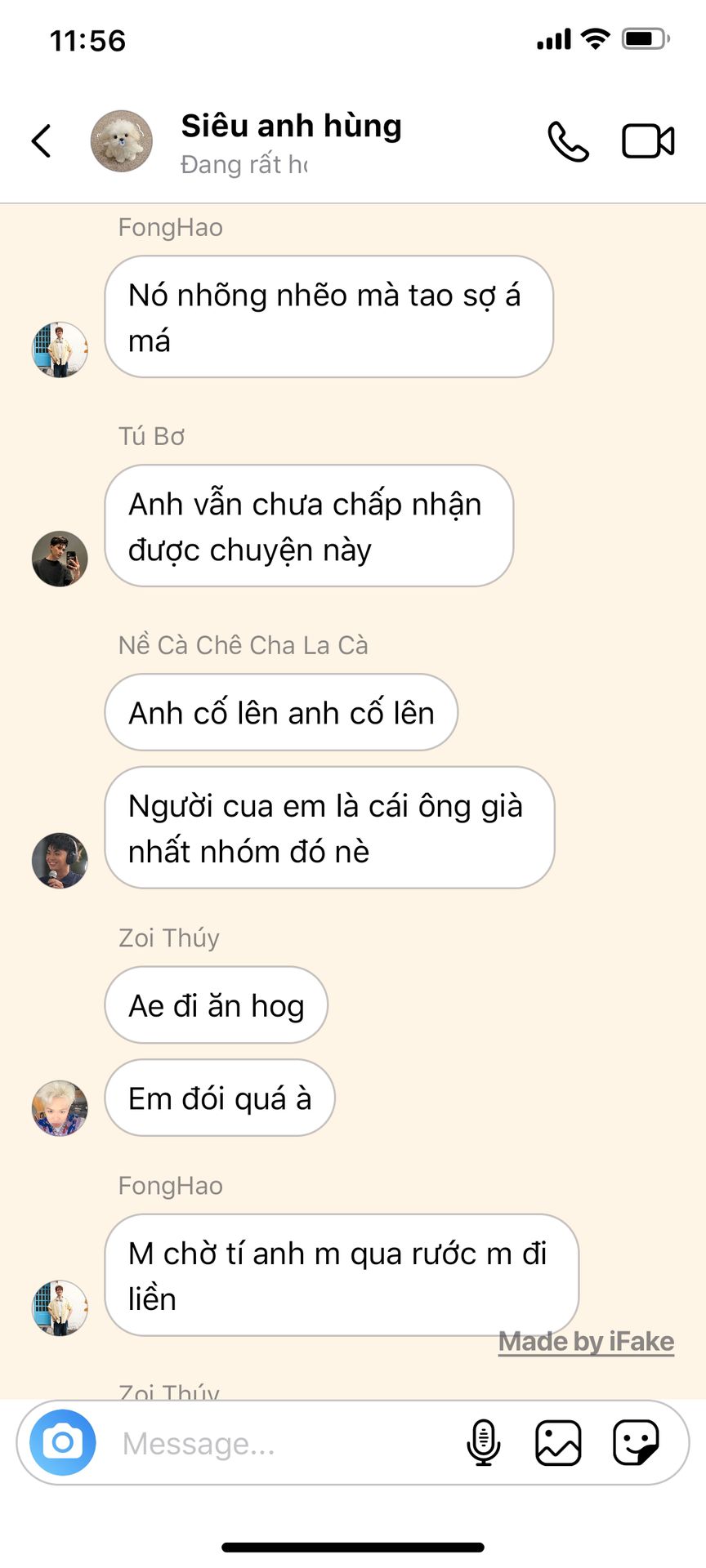Select message 'Nó nhõng nhẽo mà tao sợ á má'

point(328,317)
